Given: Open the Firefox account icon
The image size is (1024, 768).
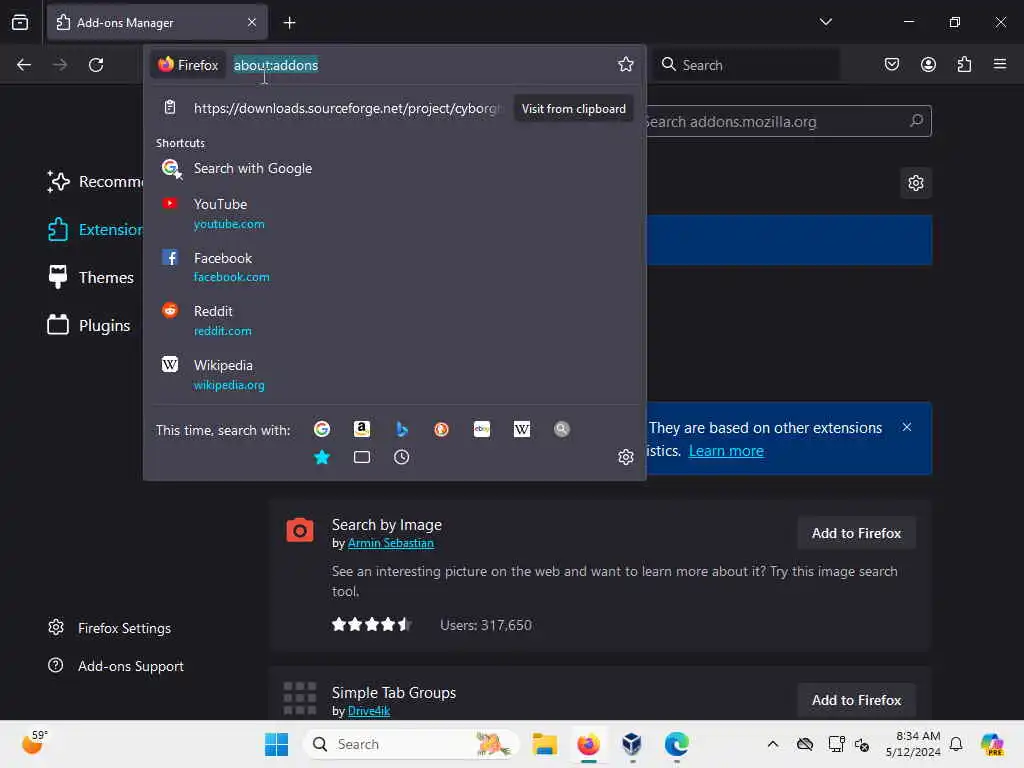Looking at the screenshot, I should pos(928,64).
